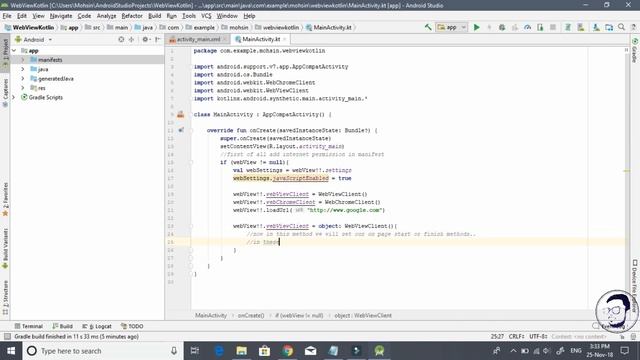Click Attach debugger to Android process icon
This screenshot has height=360, width=640.
(540, 27)
